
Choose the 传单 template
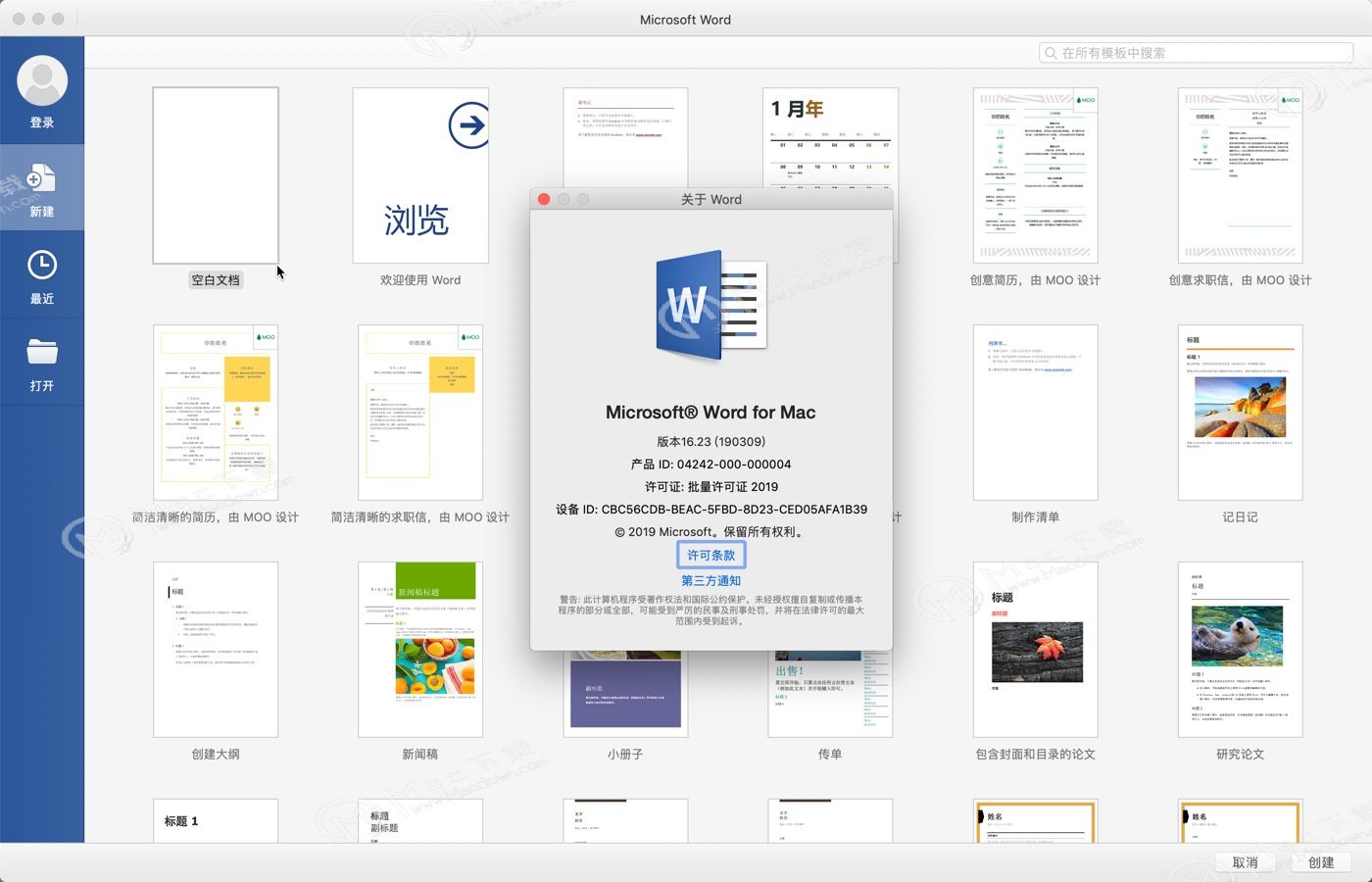[x=830, y=695]
